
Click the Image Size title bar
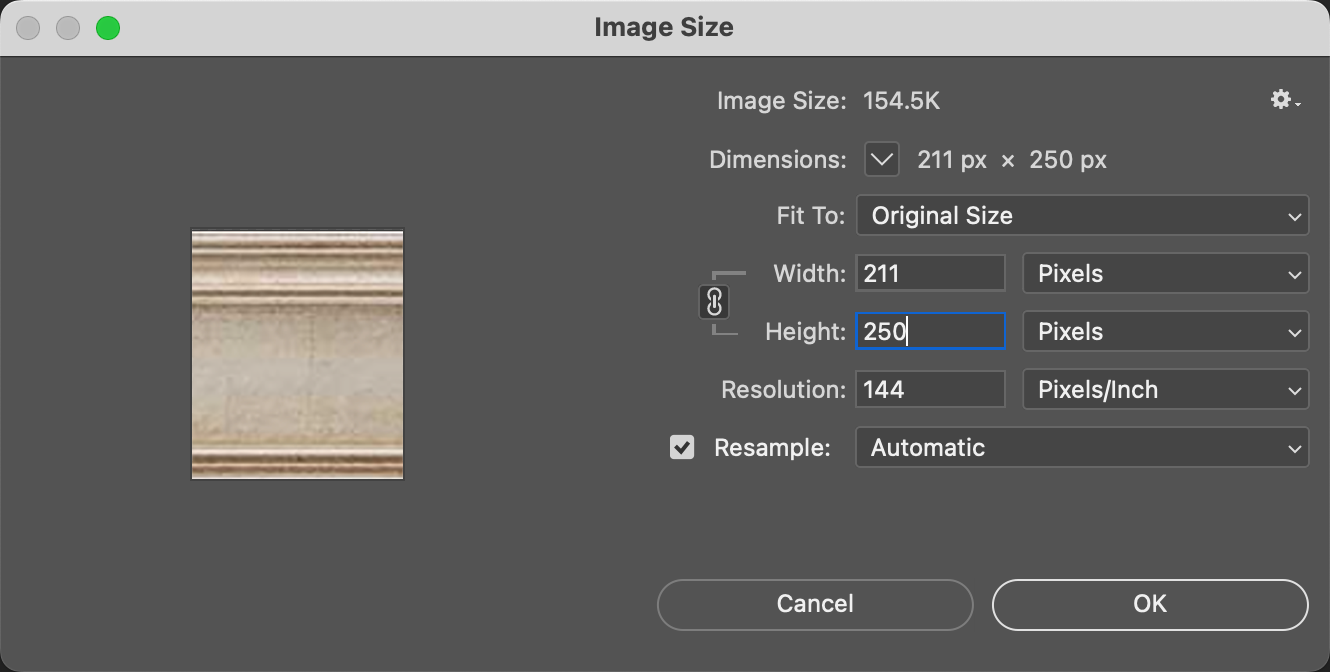tap(664, 27)
